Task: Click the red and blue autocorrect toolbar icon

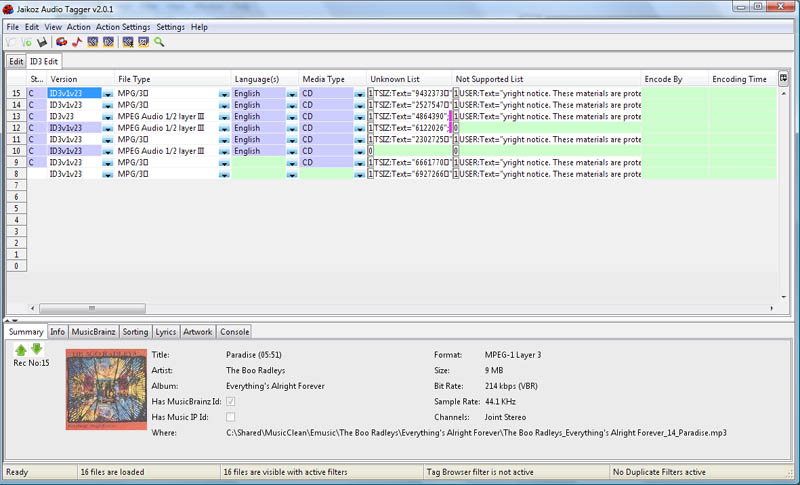Action: (61, 42)
